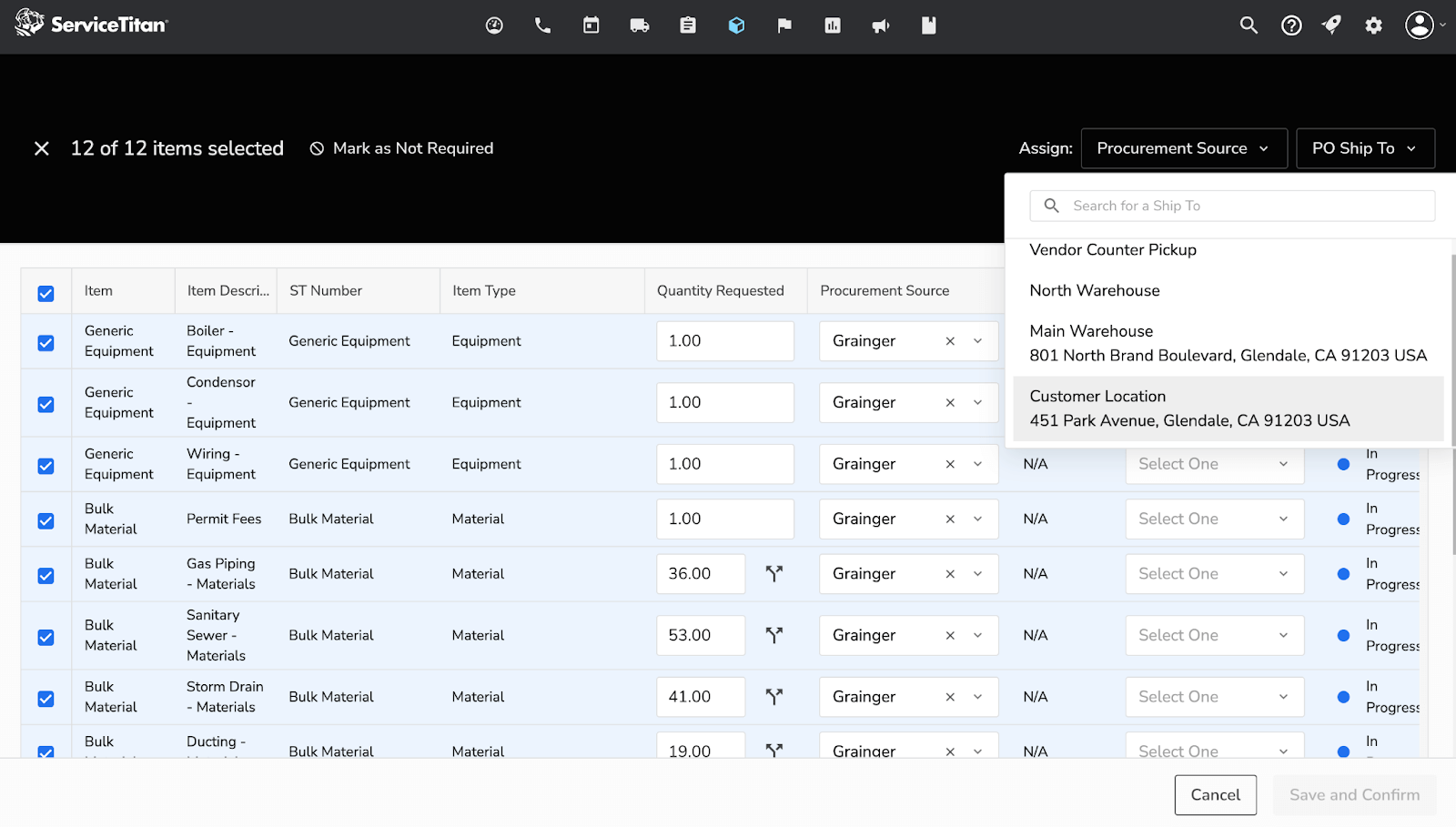Open the help question mark icon

click(x=1291, y=25)
